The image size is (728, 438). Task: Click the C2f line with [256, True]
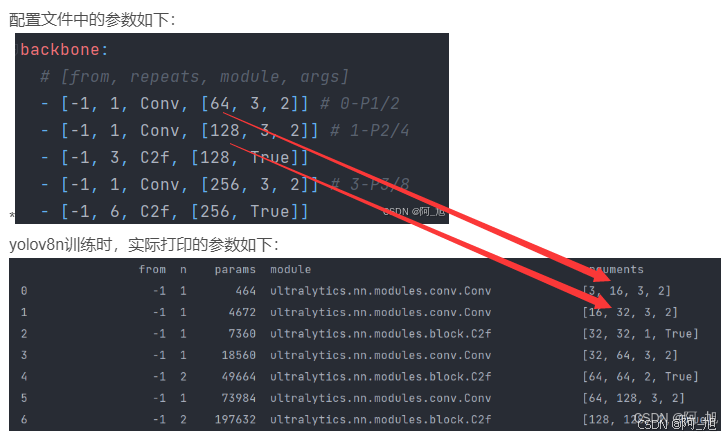coord(174,211)
